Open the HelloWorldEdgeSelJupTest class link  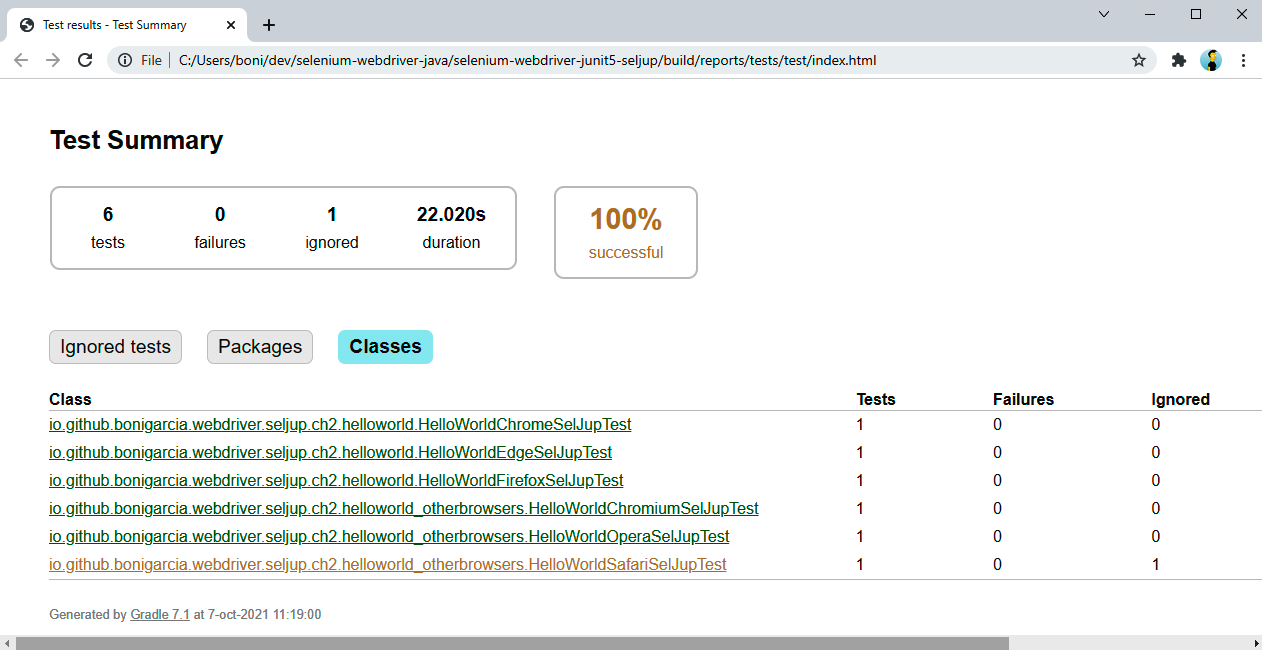click(x=330, y=453)
